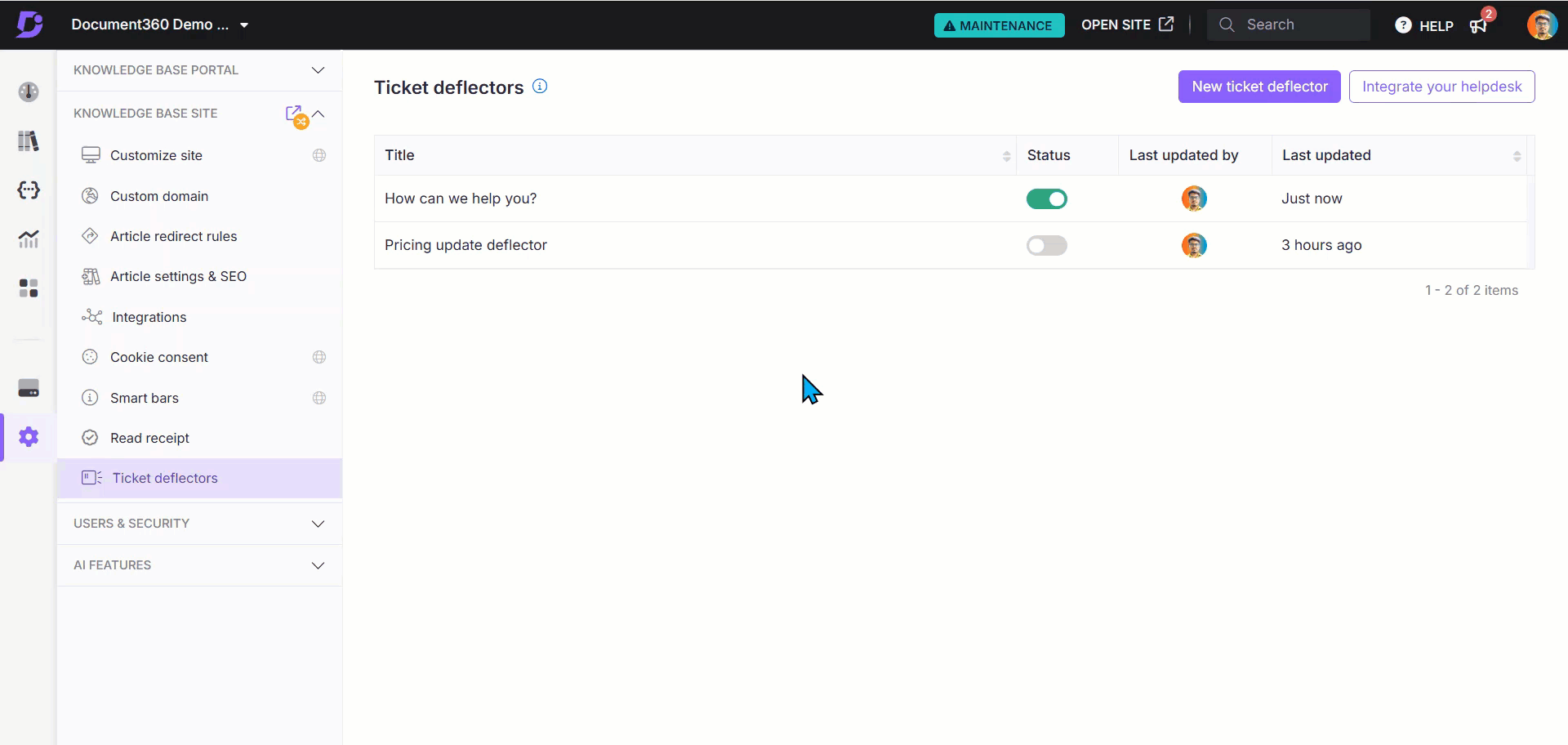Viewport: 1568px width, 745px height.
Task: Open the Document360 Demo project dropdown
Action: coord(160,25)
